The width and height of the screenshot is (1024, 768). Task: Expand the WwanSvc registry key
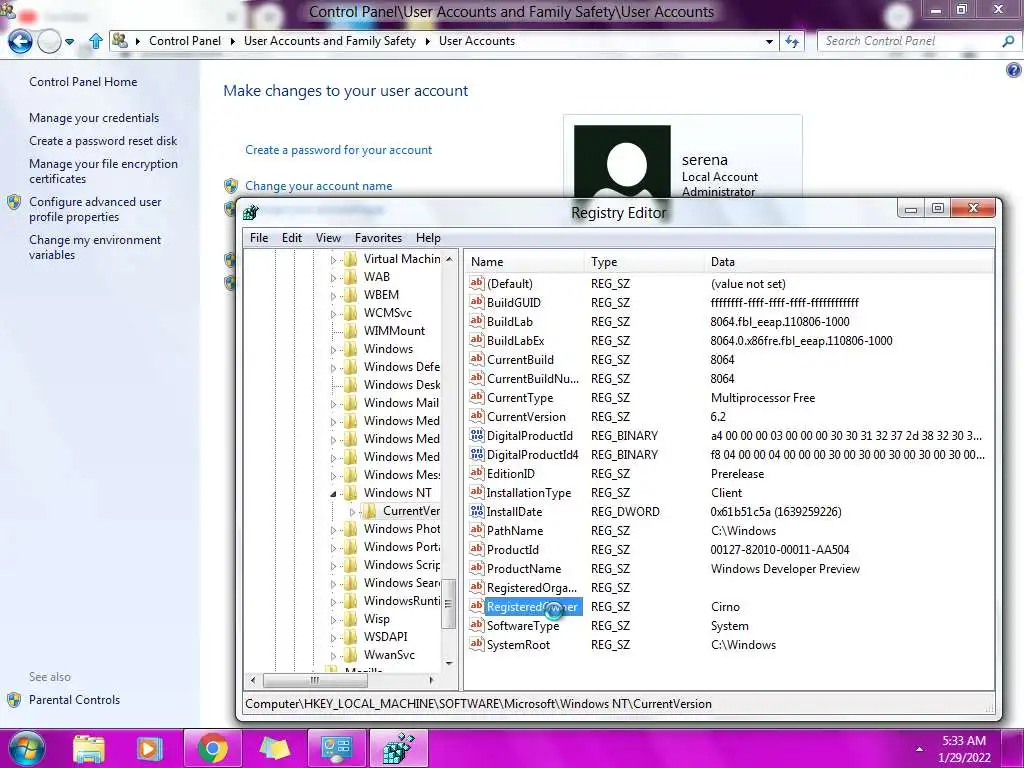click(333, 656)
